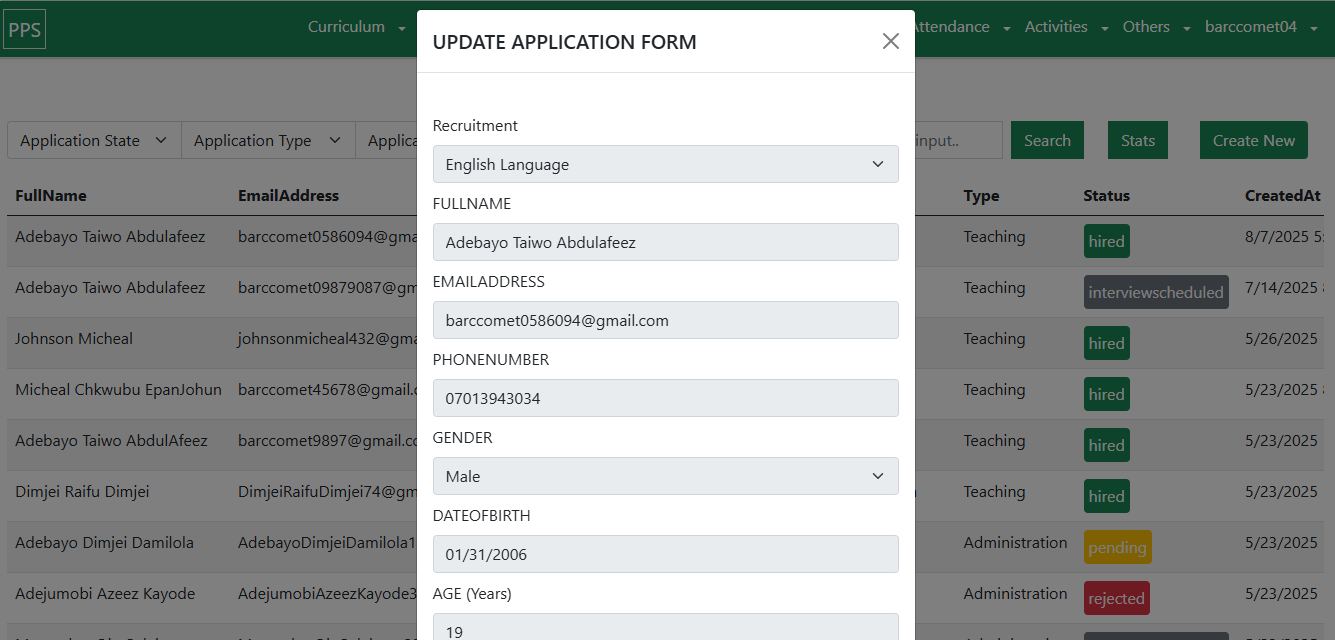Focus the PHONENUMBER field
The width and height of the screenshot is (1335, 640).
pyautogui.click(x=665, y=398)
